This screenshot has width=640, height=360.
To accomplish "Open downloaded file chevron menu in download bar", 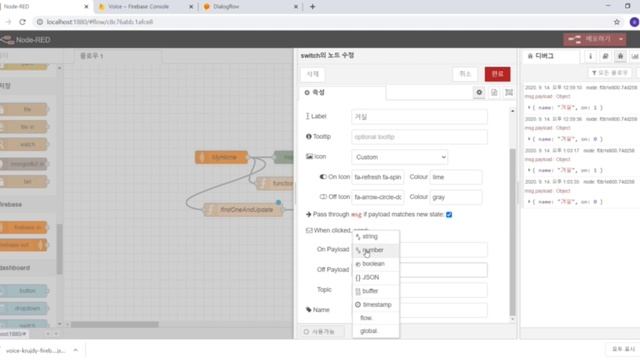I will click(76, 350).
